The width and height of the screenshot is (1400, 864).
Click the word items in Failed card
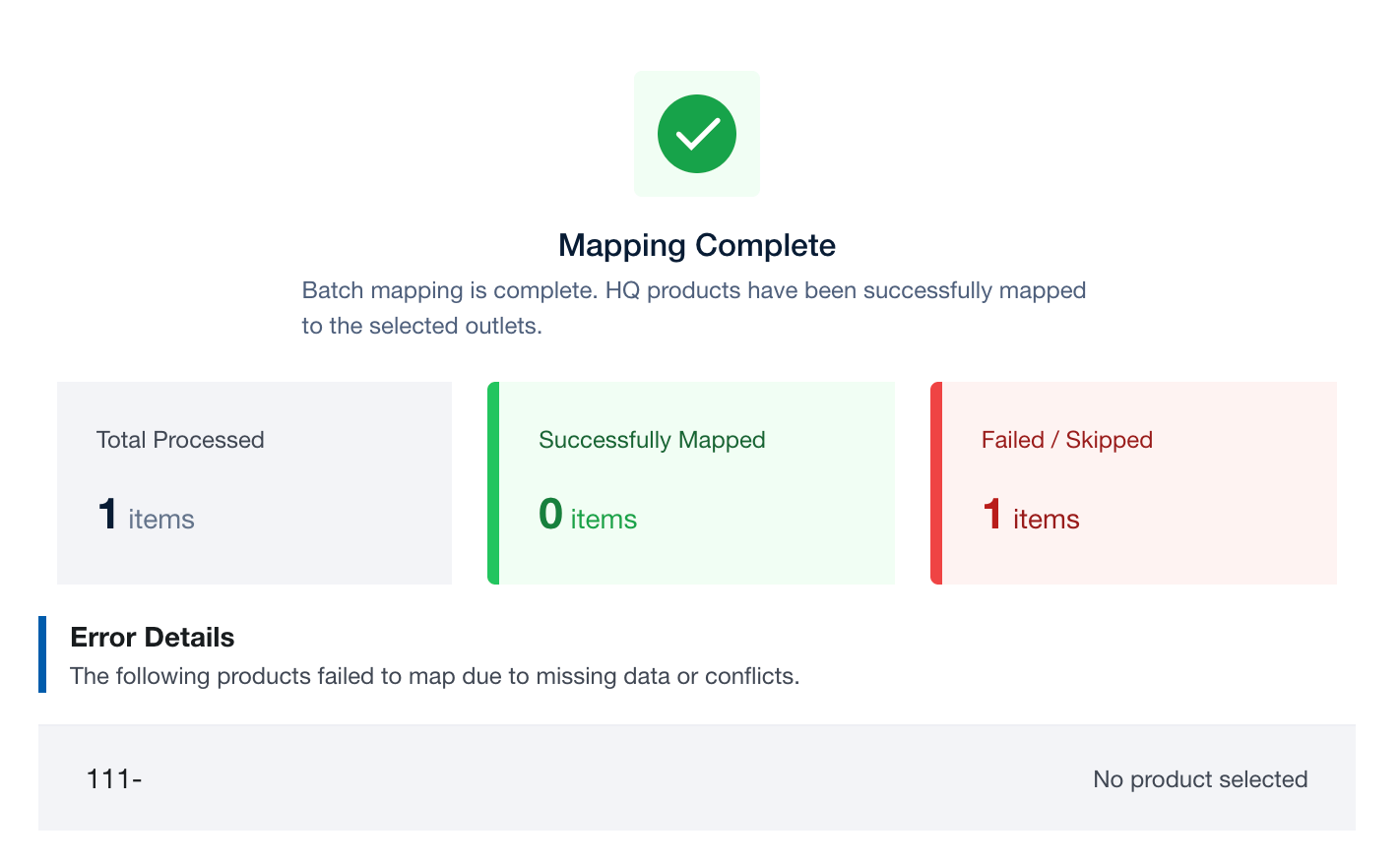click(1046, 520)
